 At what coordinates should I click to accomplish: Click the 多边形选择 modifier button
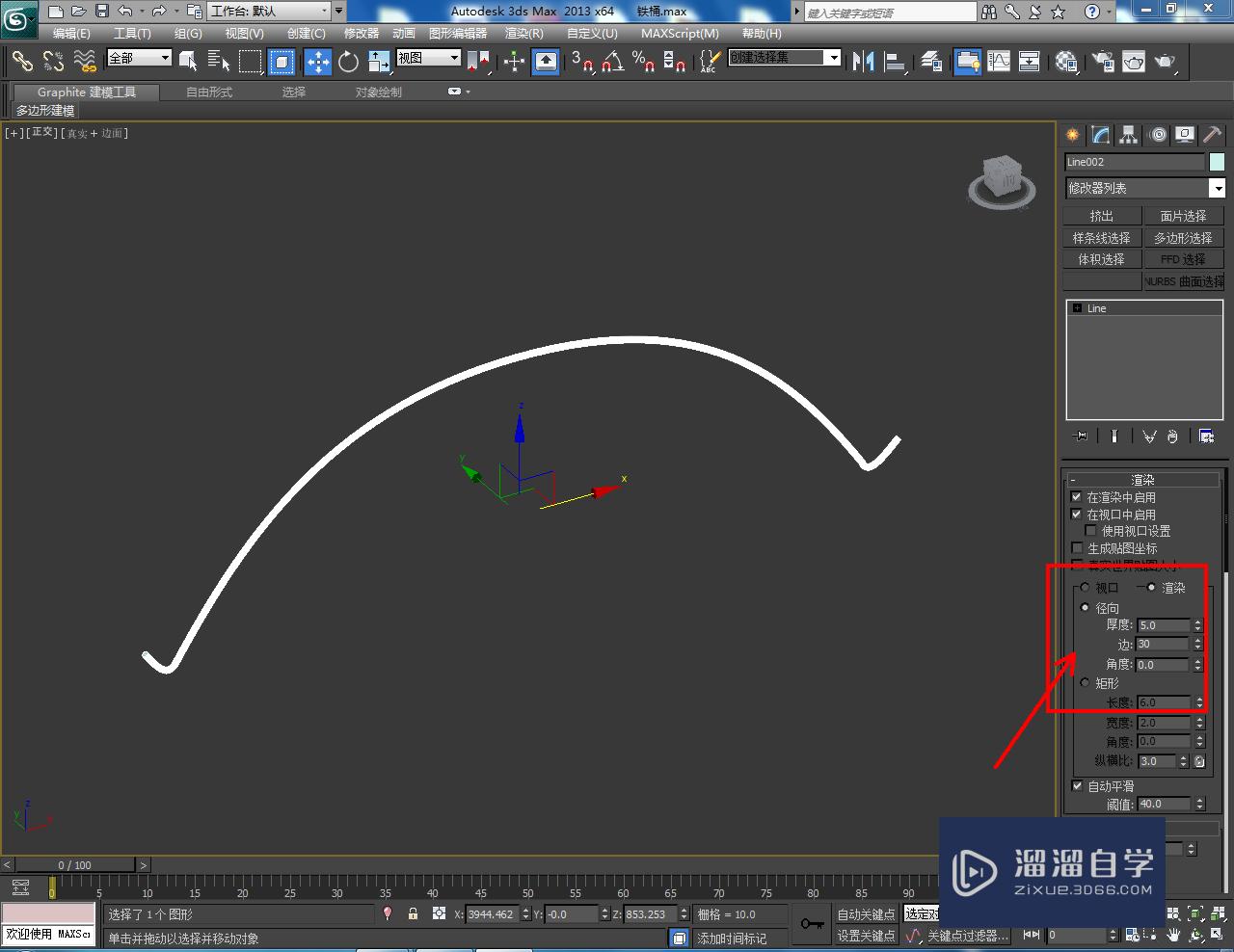coord(1184,238)
